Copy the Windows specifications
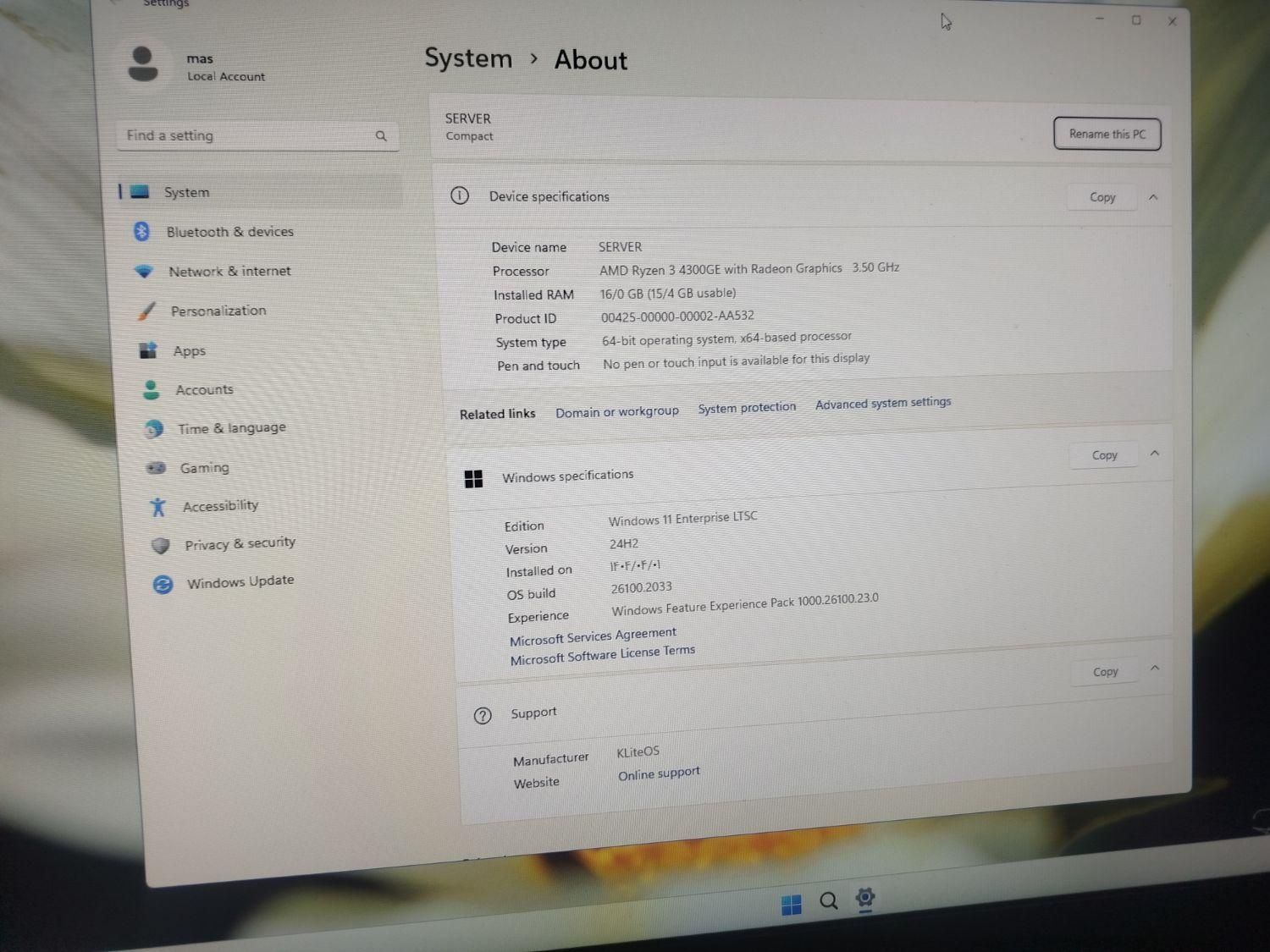Viewport: 1270px width, 952px height. click(1104, 455)
